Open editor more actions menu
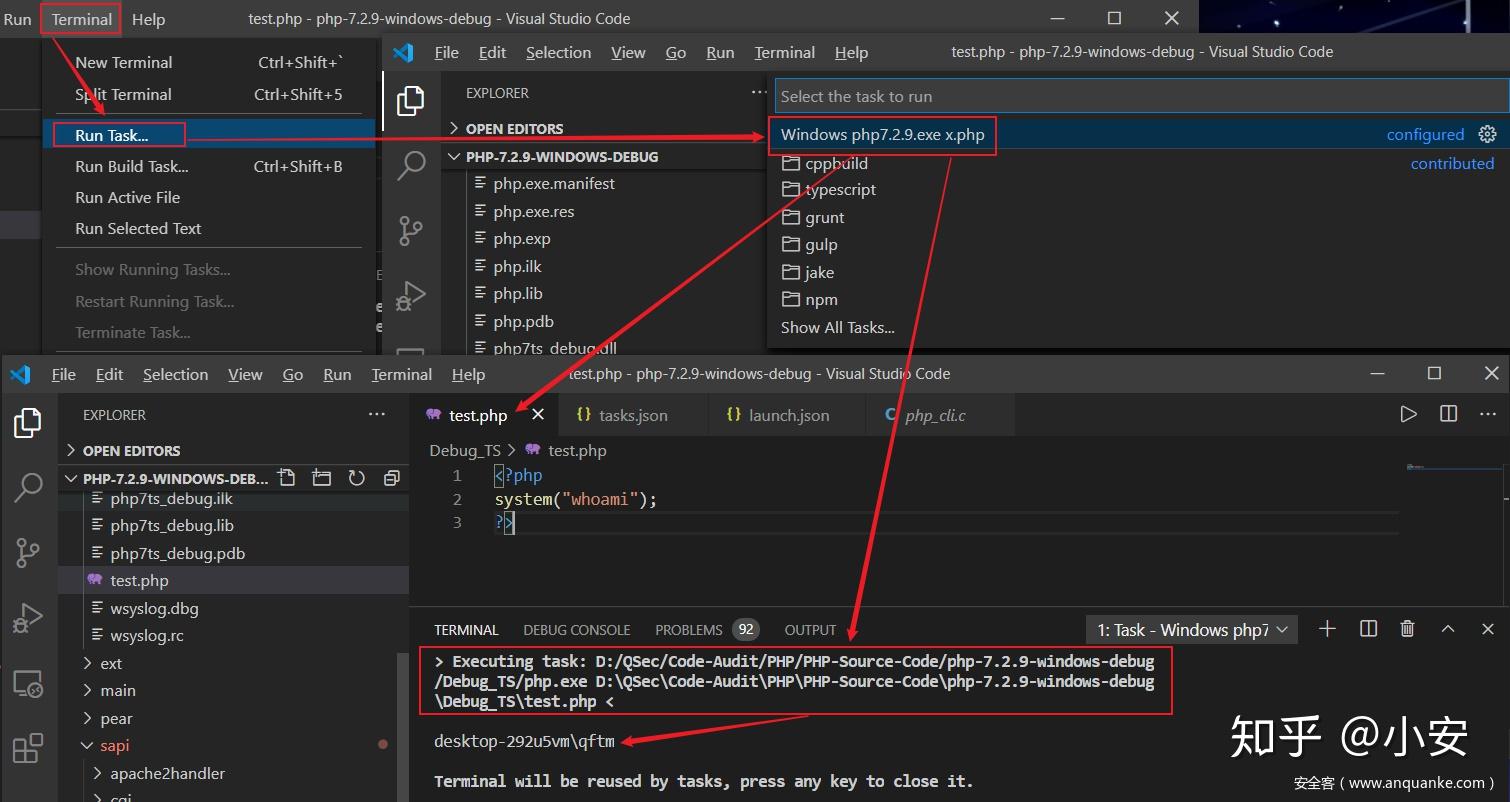The width and height of the screenshot is (1510, 802). (1487, 414)
